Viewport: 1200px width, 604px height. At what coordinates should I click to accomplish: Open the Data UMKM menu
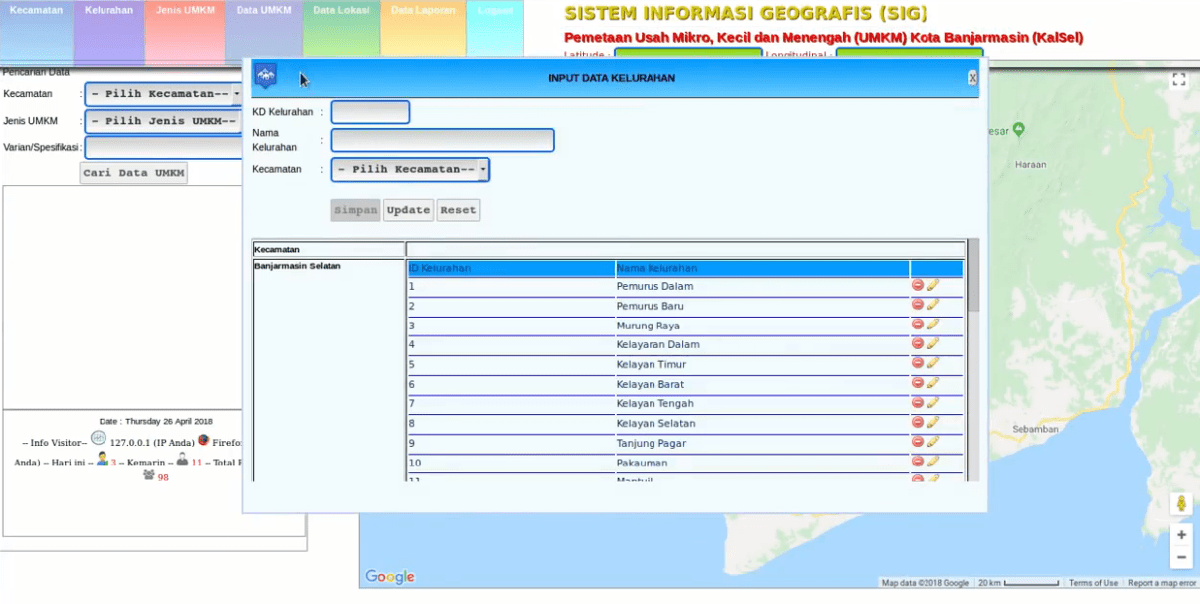[x=262, y=10]
